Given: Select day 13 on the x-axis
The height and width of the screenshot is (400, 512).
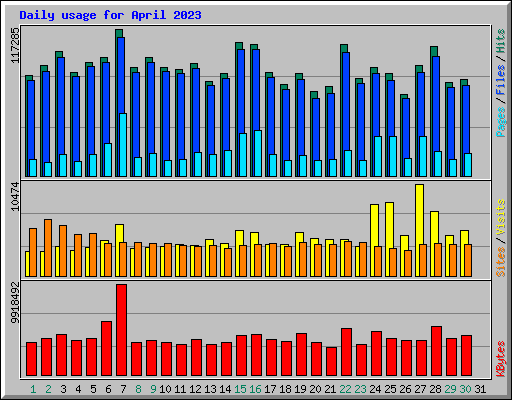Looking at the screenshot, I should coord(210,389).
